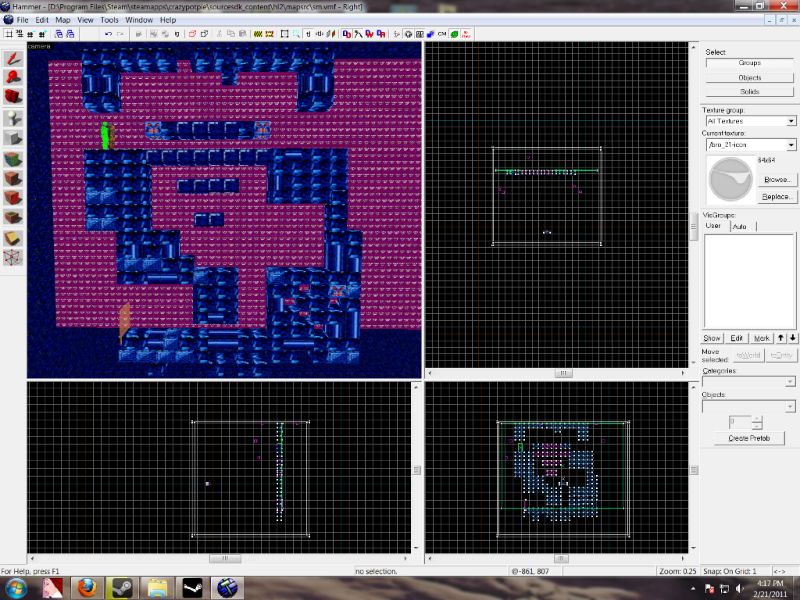Open the Toggle Texture Application tool
This screenshot has height=600, width=800.
coord(13,159)
